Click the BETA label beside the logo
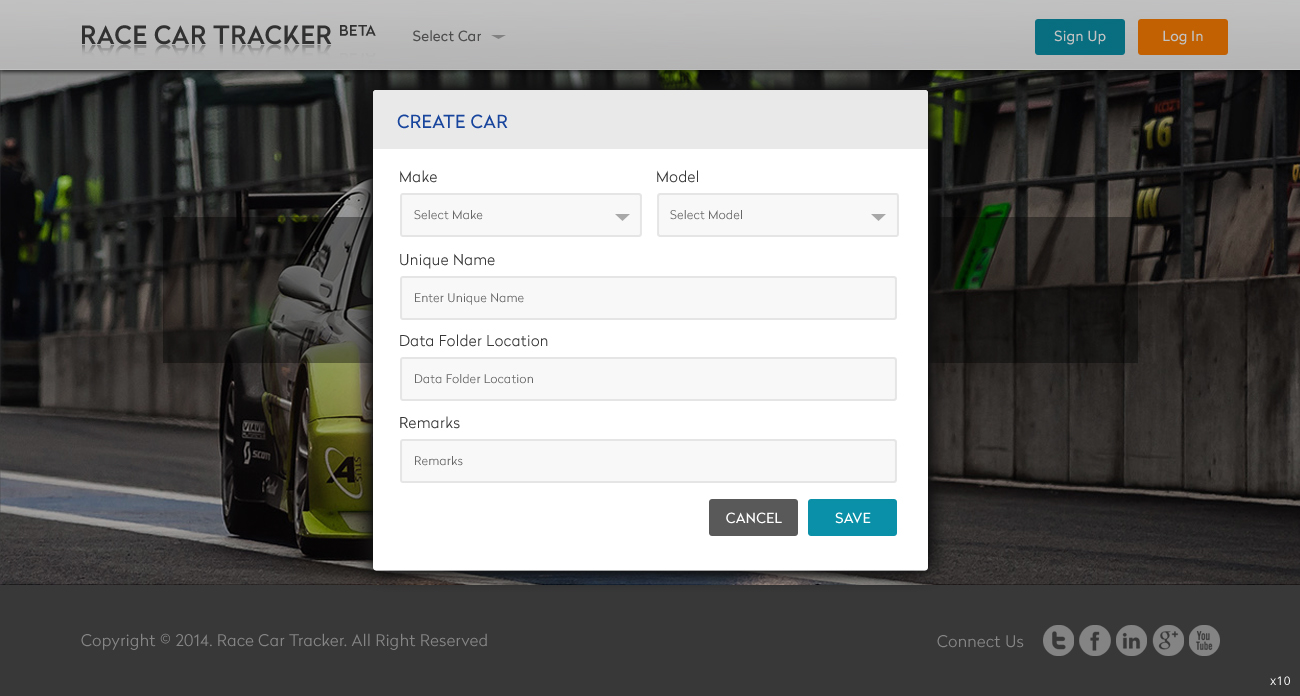1300x696 pixels. pyautogui.click(x=357, y=31)
